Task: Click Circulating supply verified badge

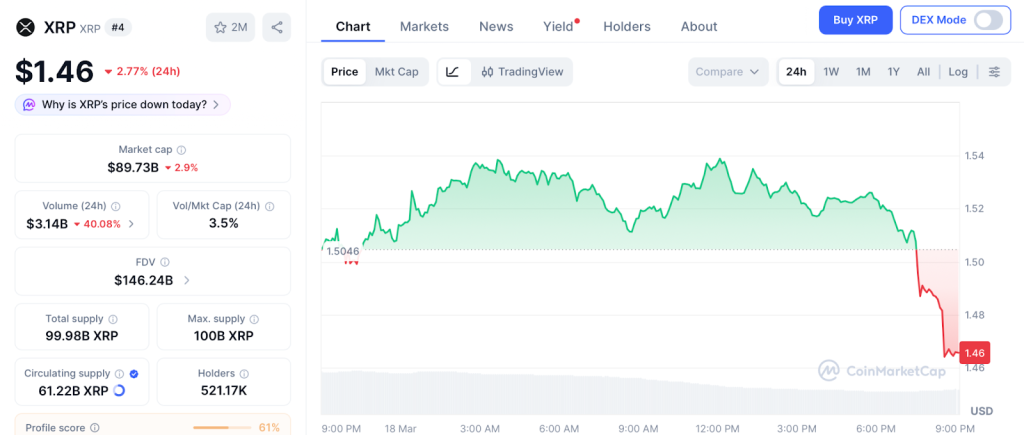Action: (x=134, y=373)
